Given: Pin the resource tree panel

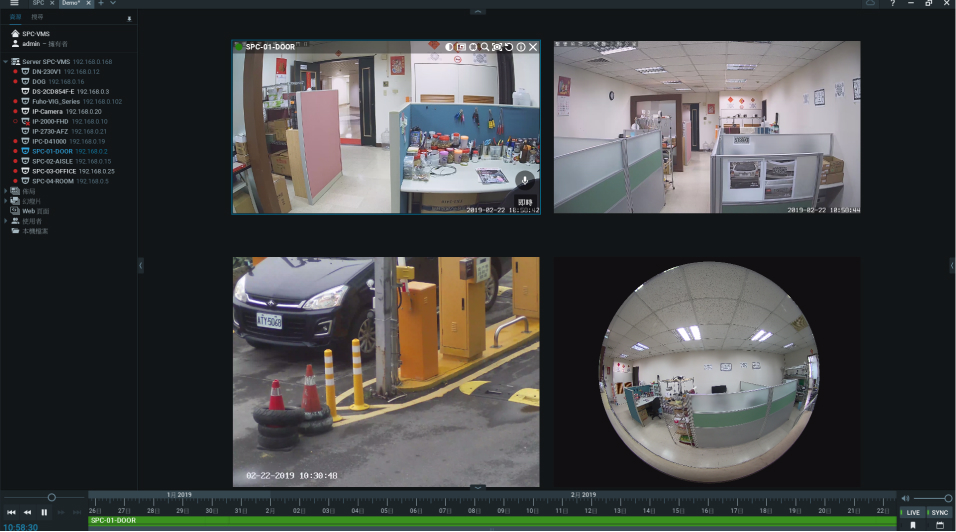Looking at the screenshot, I should [x=129, y=19].
